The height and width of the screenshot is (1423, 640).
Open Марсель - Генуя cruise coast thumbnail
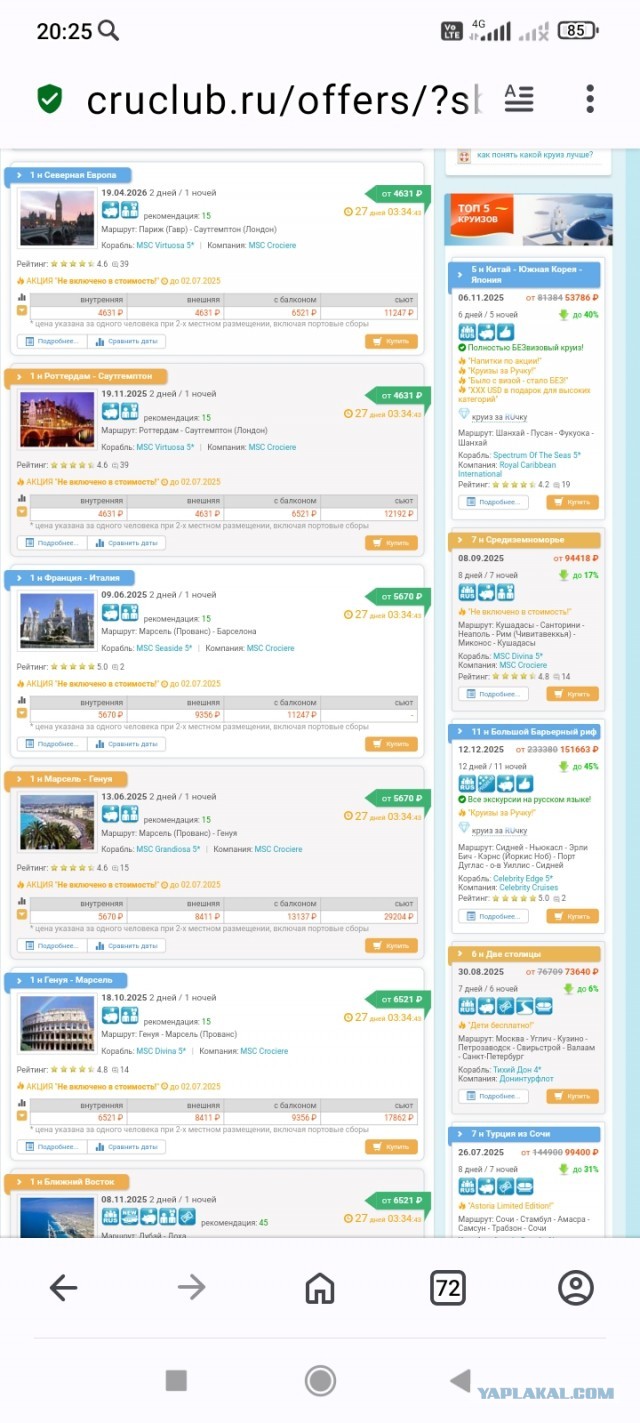point(57,823)
